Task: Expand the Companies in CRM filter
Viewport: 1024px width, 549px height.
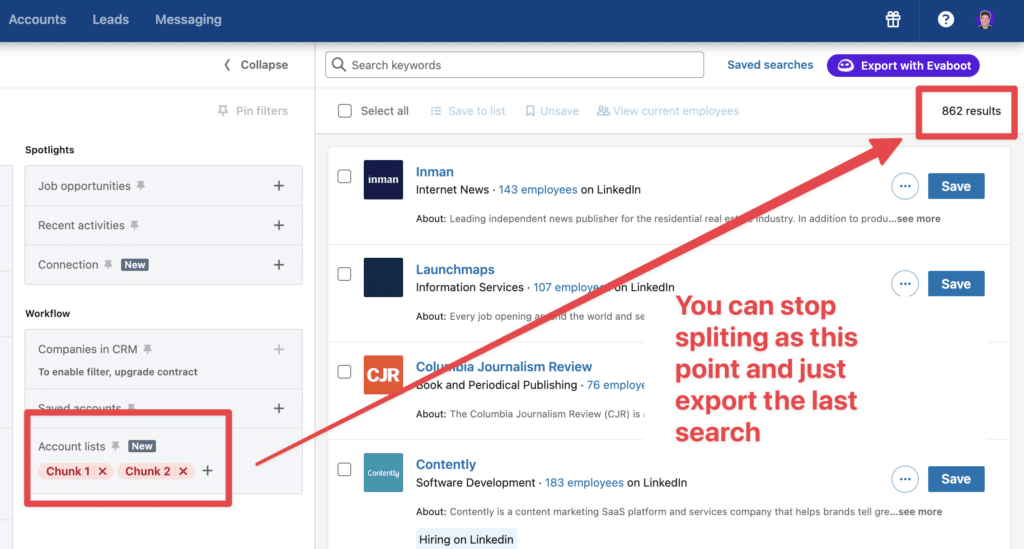Action: (279, 349)
